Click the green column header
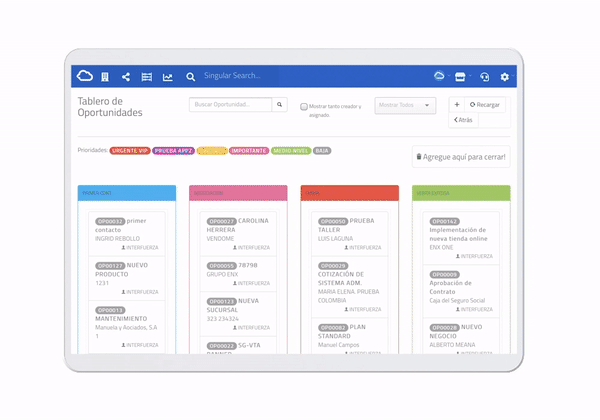Screen dimensions: 600x420 pos(461,193)
